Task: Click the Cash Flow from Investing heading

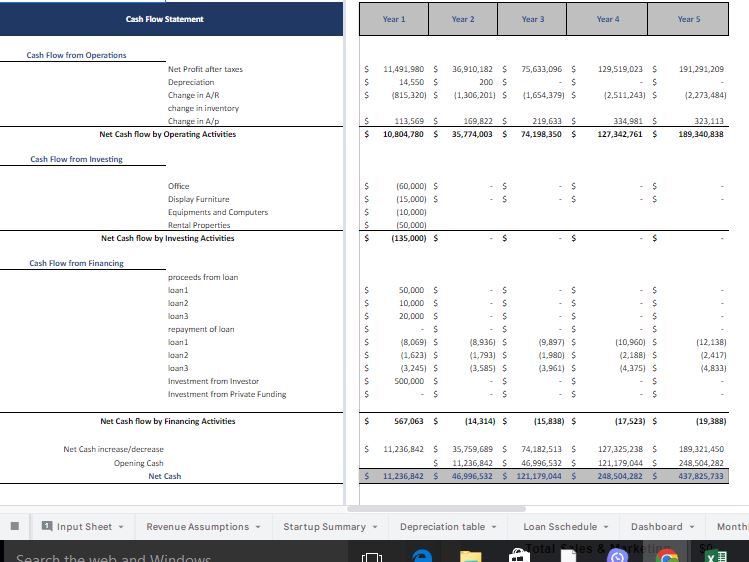Action: pos(76,159)
